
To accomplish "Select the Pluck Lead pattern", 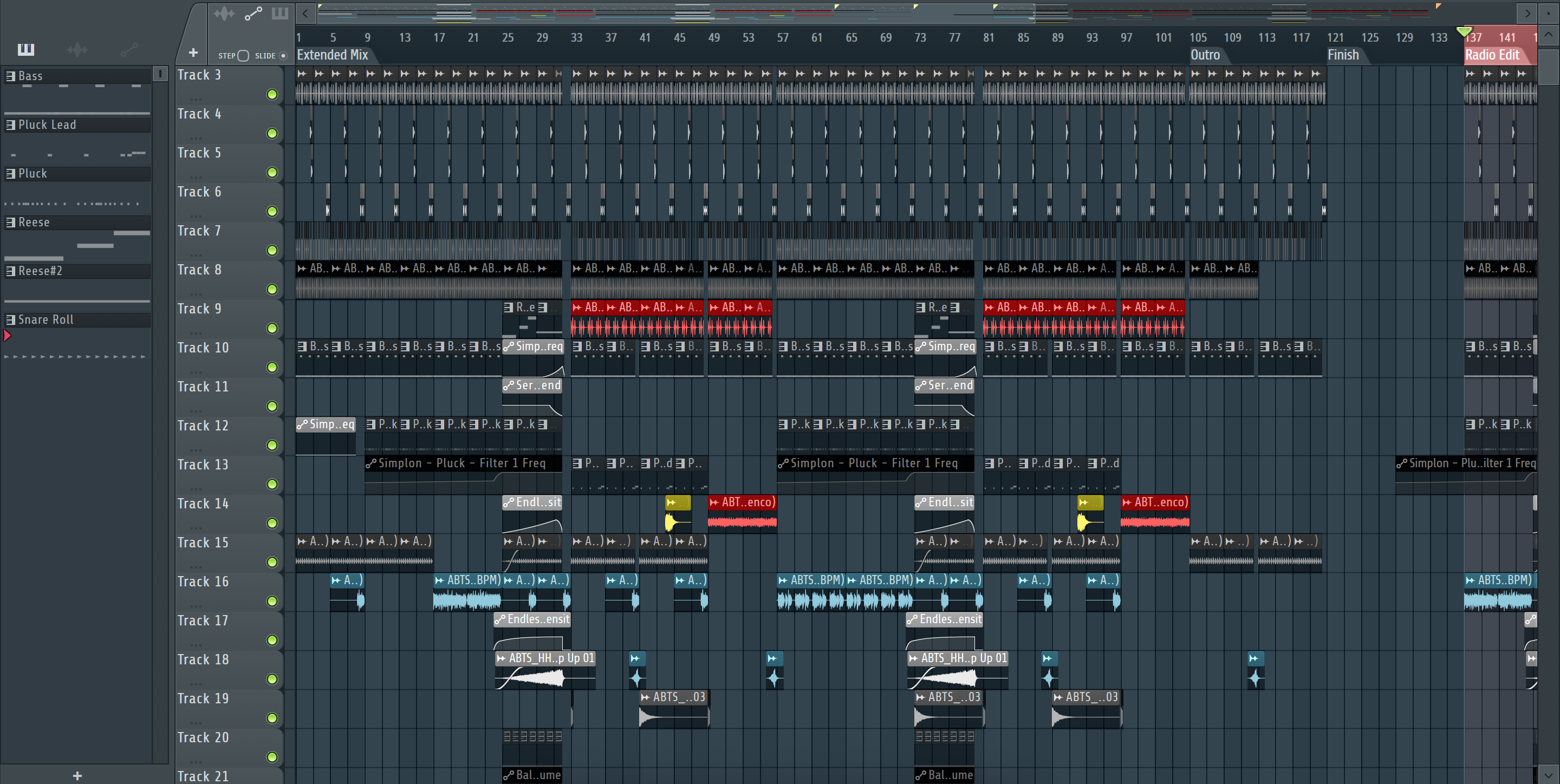I will pyautogui.click(x=77, y=125).
